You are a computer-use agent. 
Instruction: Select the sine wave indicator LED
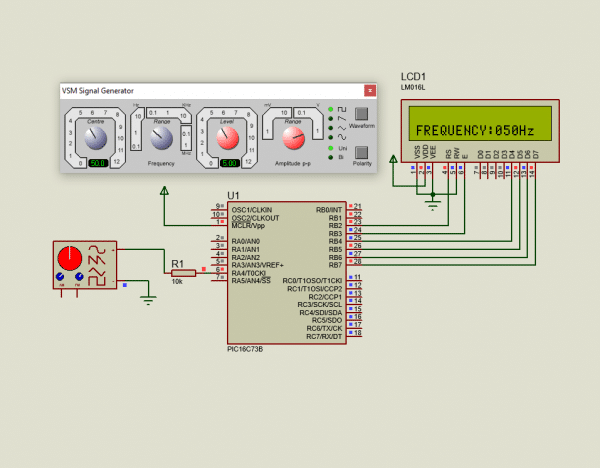(x=331, y=137)
